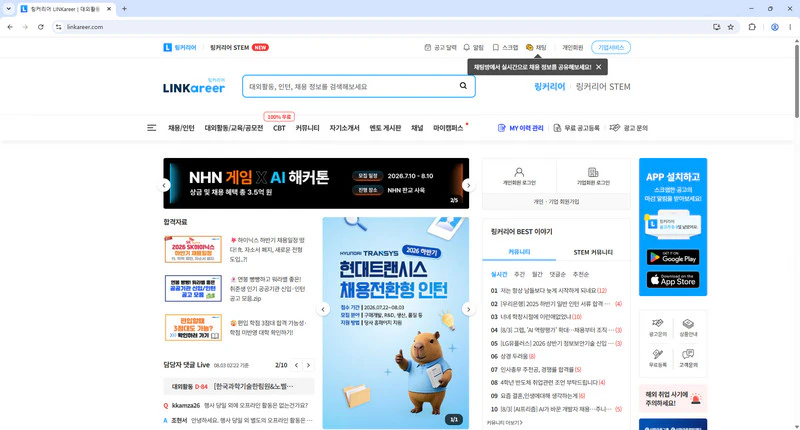The image size is (800, 430).
Task: Open browser profile icon
Action: pos(774,27)
